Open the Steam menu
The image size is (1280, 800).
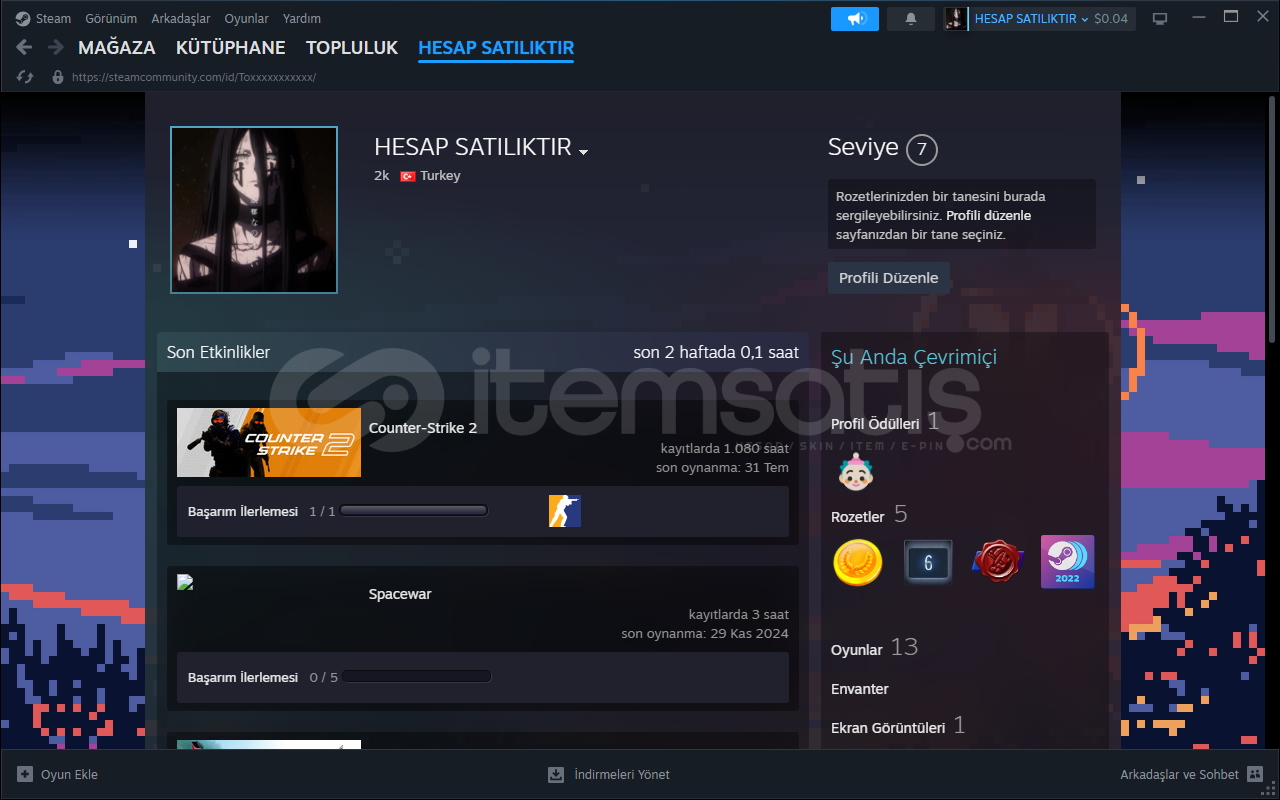(53, 18)
